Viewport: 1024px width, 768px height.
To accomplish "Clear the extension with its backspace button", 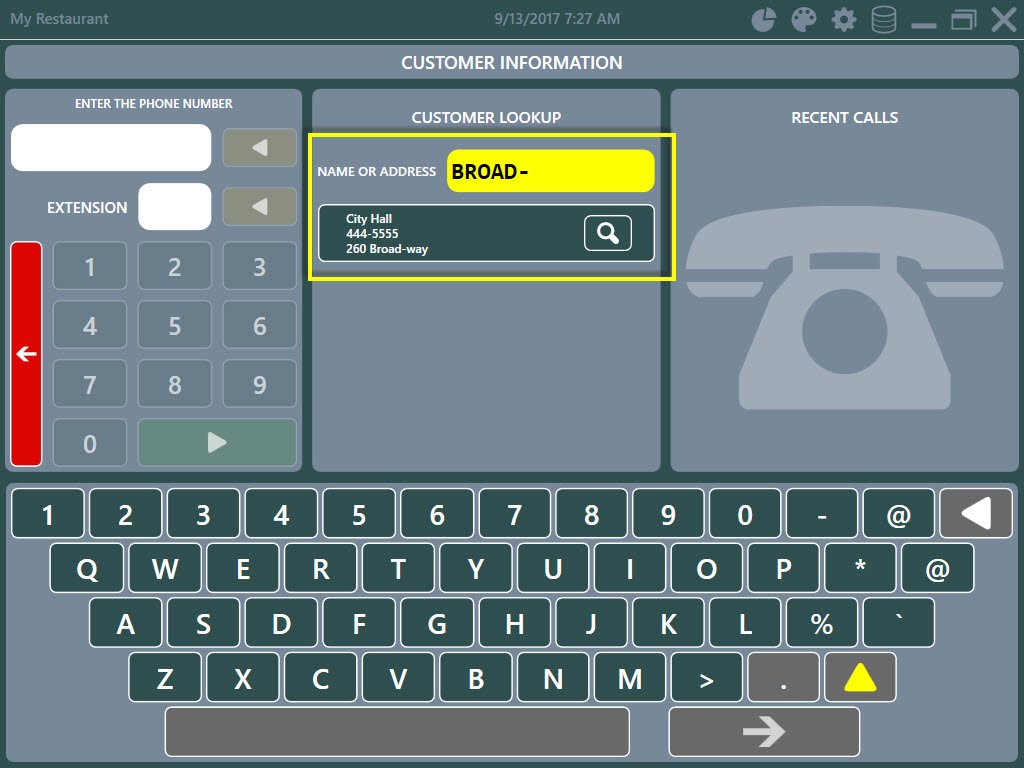I will coord(259,207).
